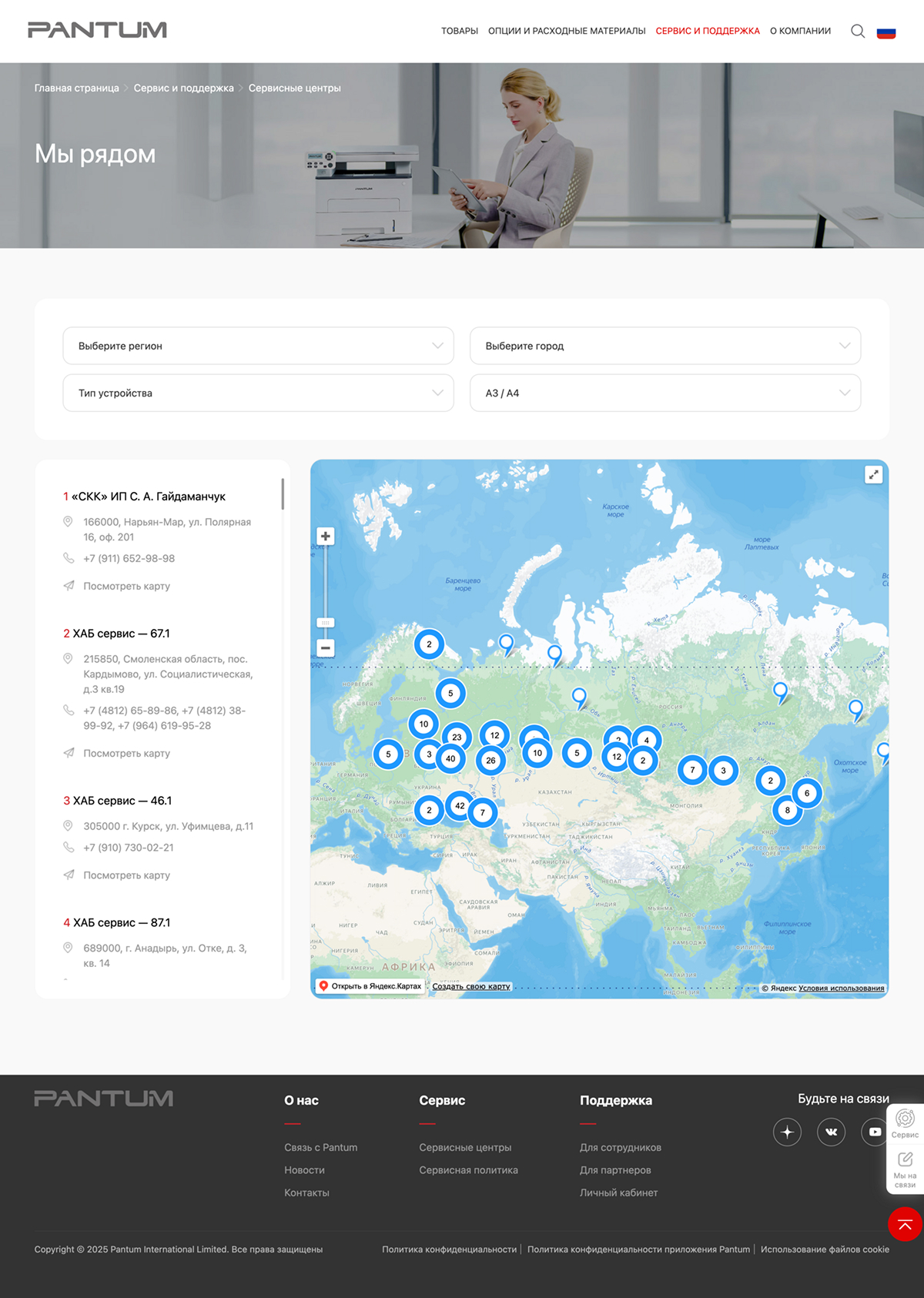Click the Russian flag language icon
The image size is (924, 1298).
pos(886,32)
